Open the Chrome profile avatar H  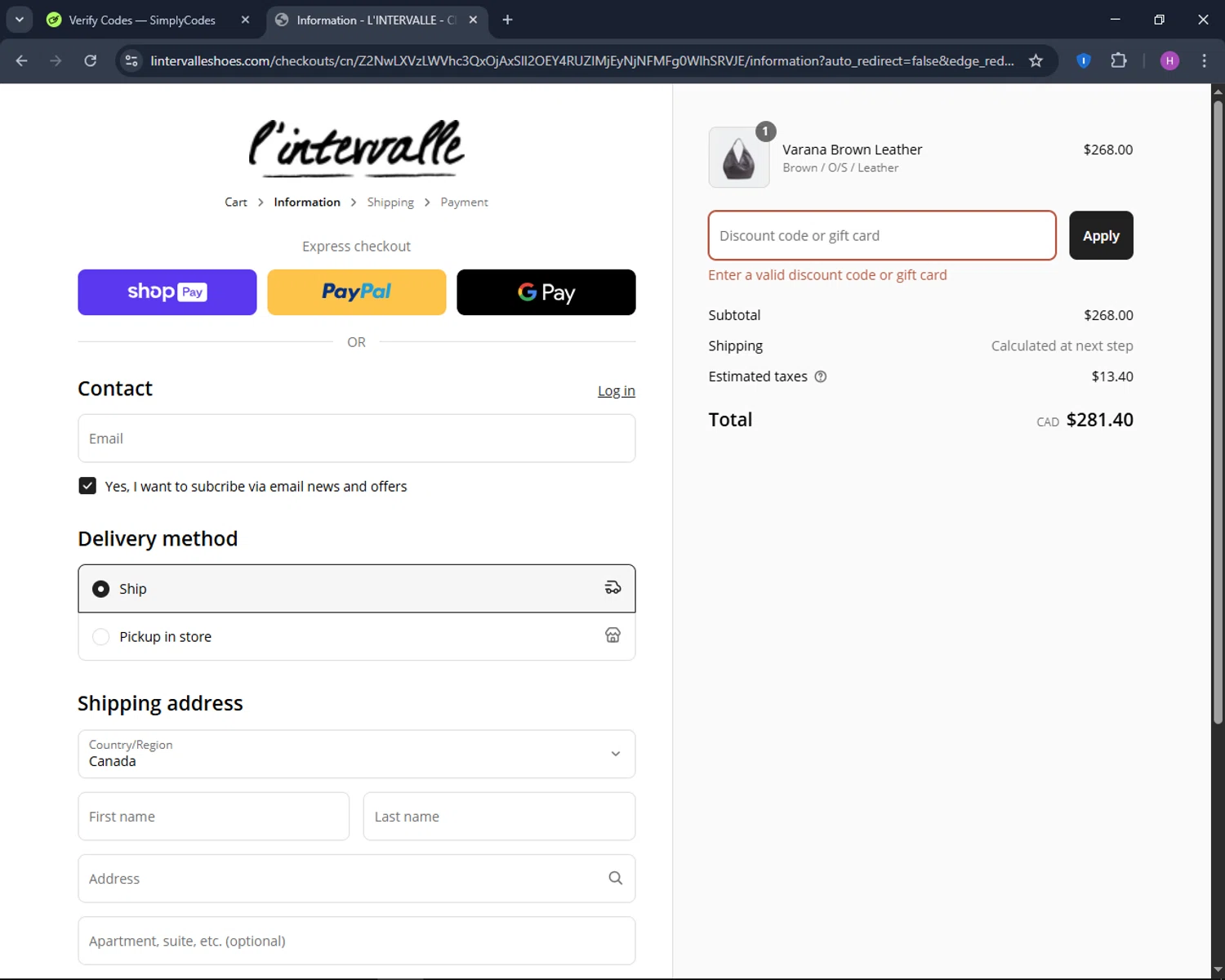pos(1169,60)
